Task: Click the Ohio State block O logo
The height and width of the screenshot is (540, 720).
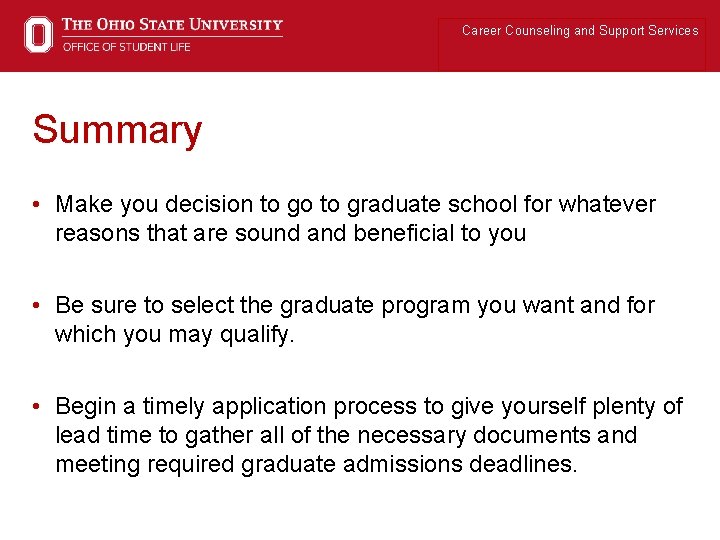Action: [38, 34]
